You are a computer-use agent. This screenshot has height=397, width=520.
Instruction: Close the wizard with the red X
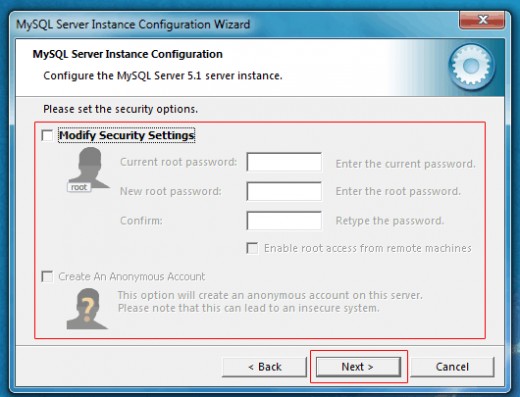[482, 20]
